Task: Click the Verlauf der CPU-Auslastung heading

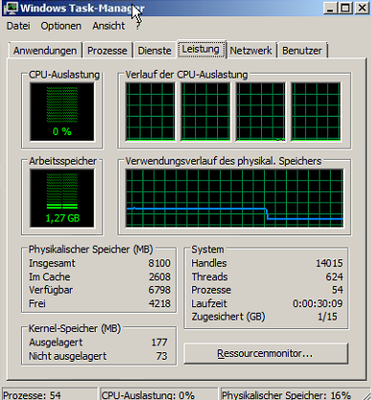Action: click(x=187, y=75)
